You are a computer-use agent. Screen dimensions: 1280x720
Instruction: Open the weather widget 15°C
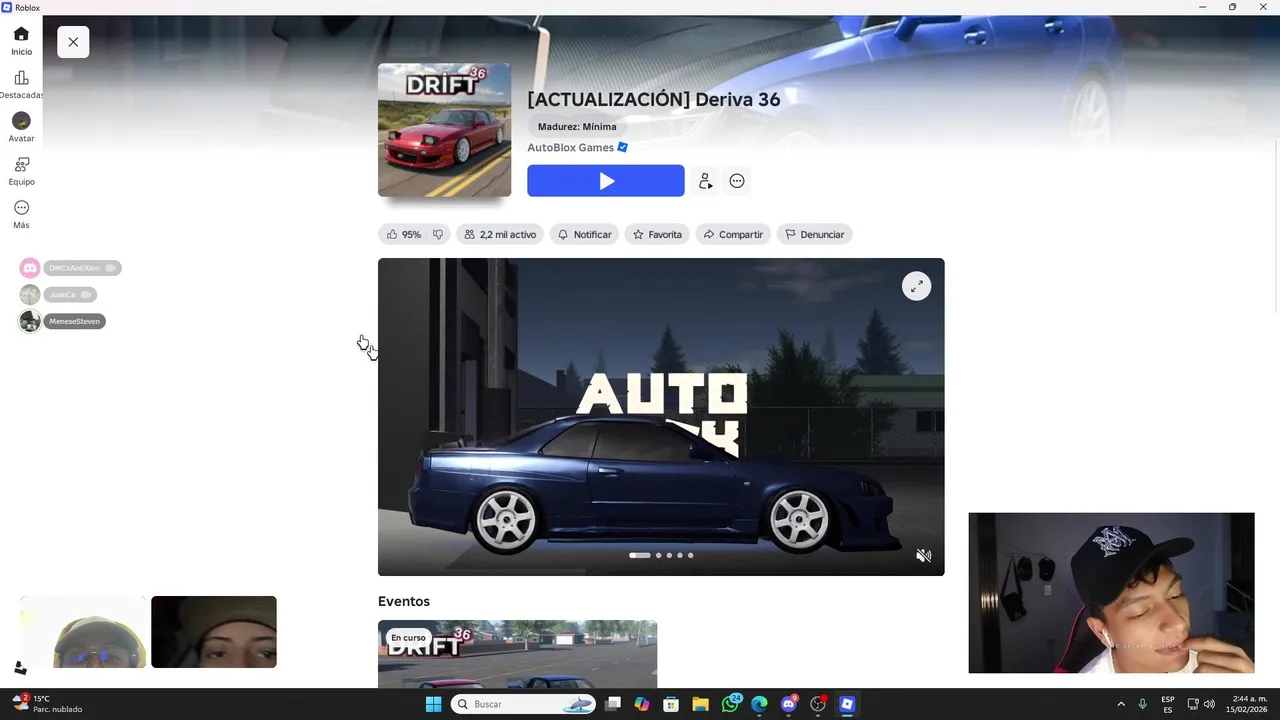[48, 704]
